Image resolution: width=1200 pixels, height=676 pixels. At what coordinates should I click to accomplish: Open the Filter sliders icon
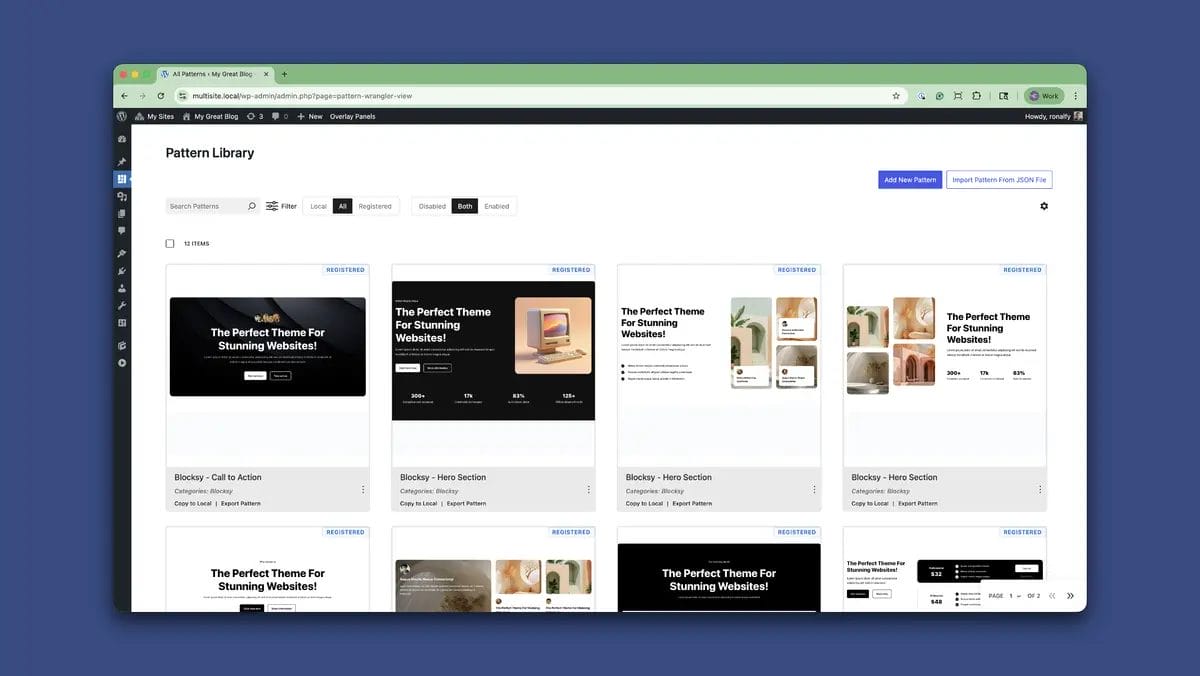(x=272, y=206)
